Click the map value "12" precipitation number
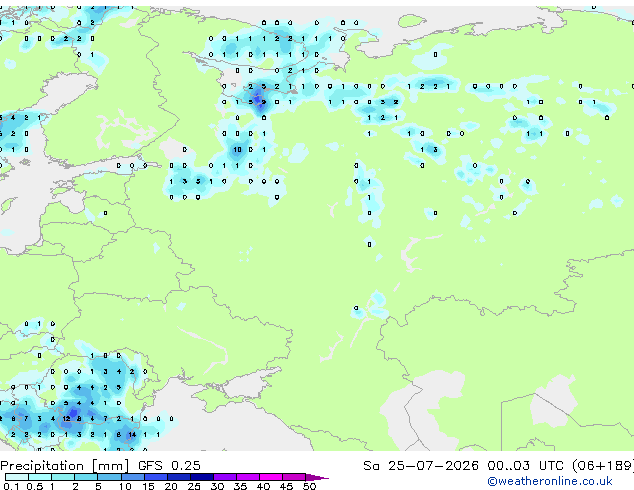This screenshot has width=634, height=490. pyautogui.click(x=66, y=419)
